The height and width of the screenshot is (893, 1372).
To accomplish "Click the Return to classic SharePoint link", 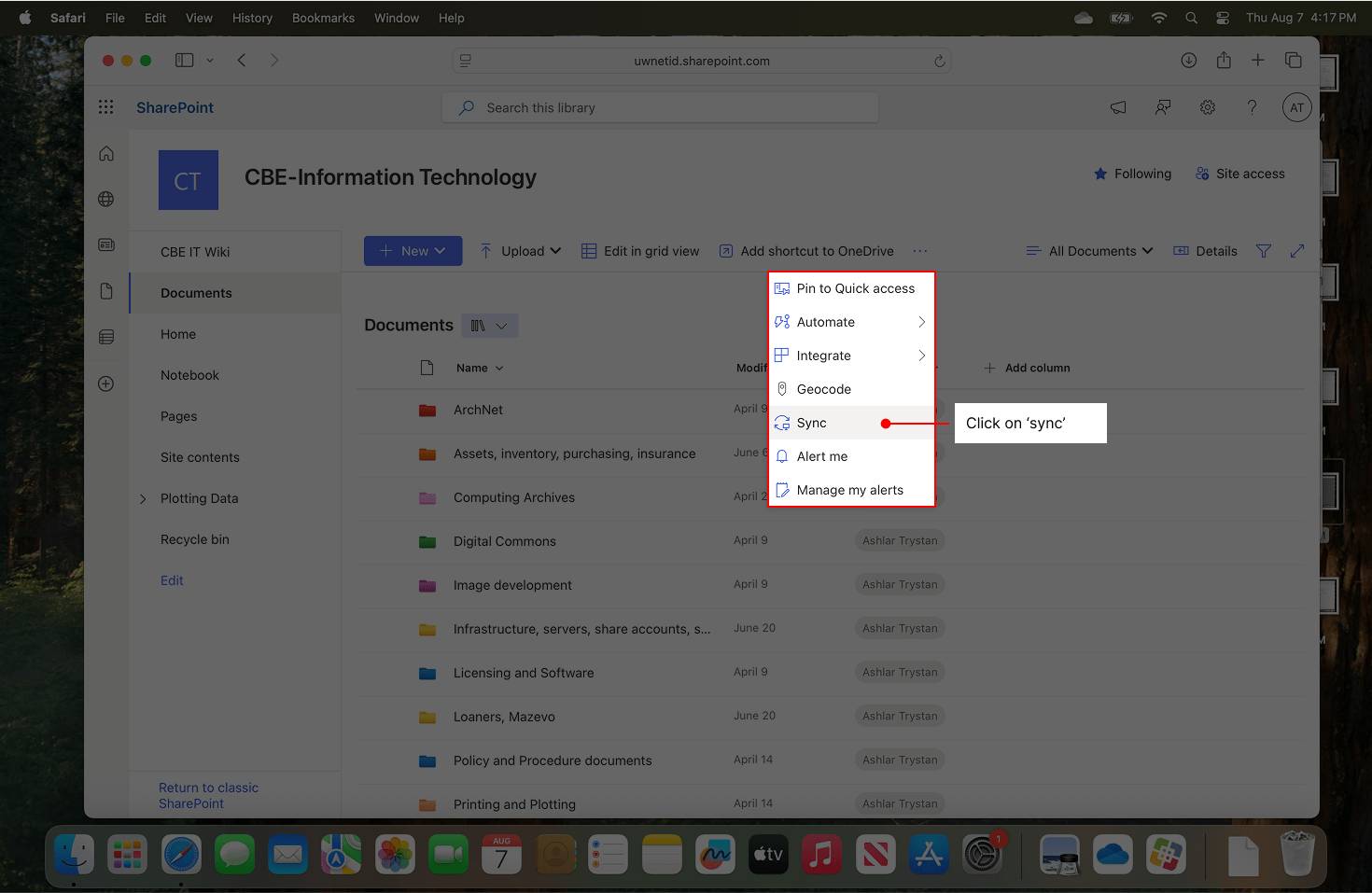I will (x=207, y=795).
